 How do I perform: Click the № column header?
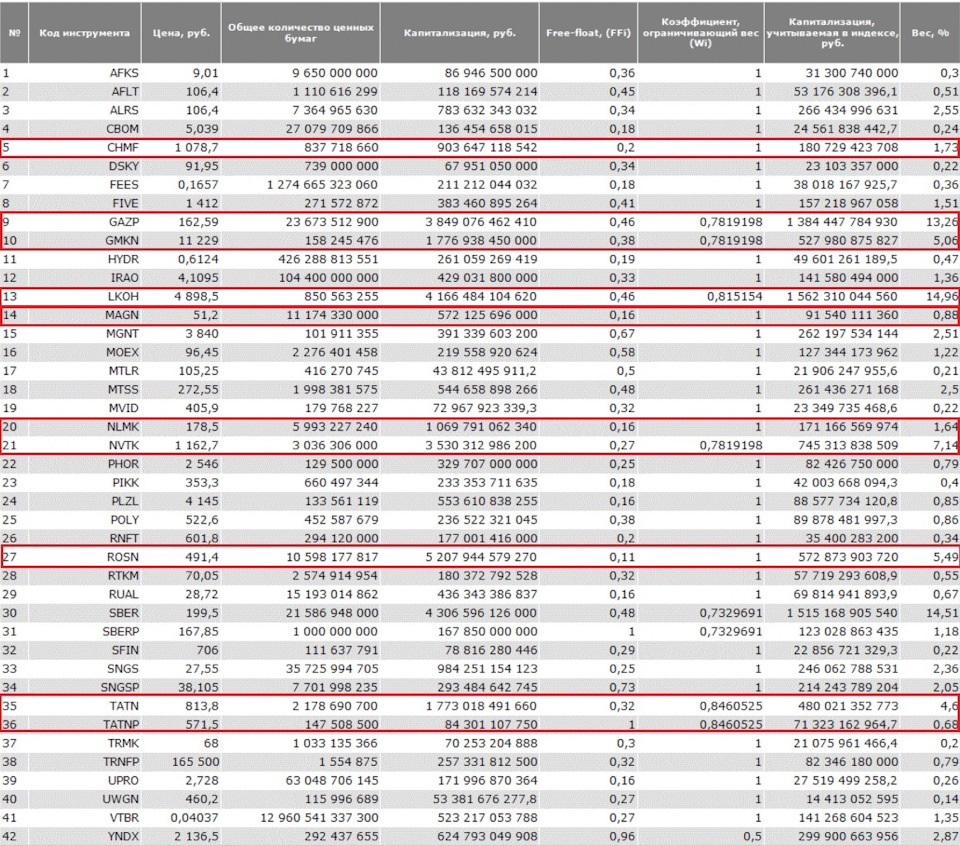pyautogui.click(x=14, y=32)
